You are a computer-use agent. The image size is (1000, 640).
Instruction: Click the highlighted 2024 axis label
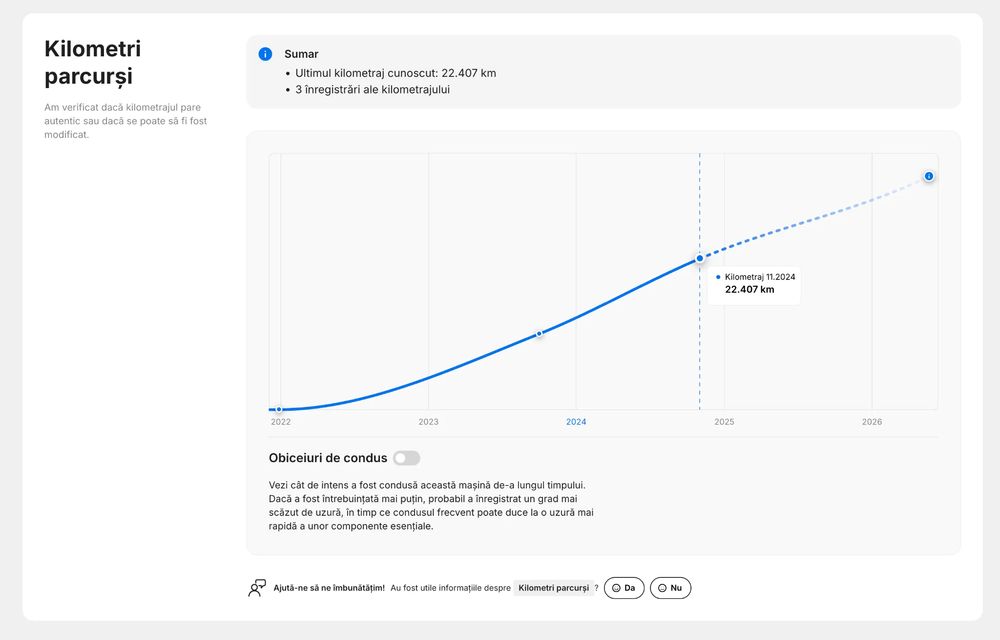576,422
